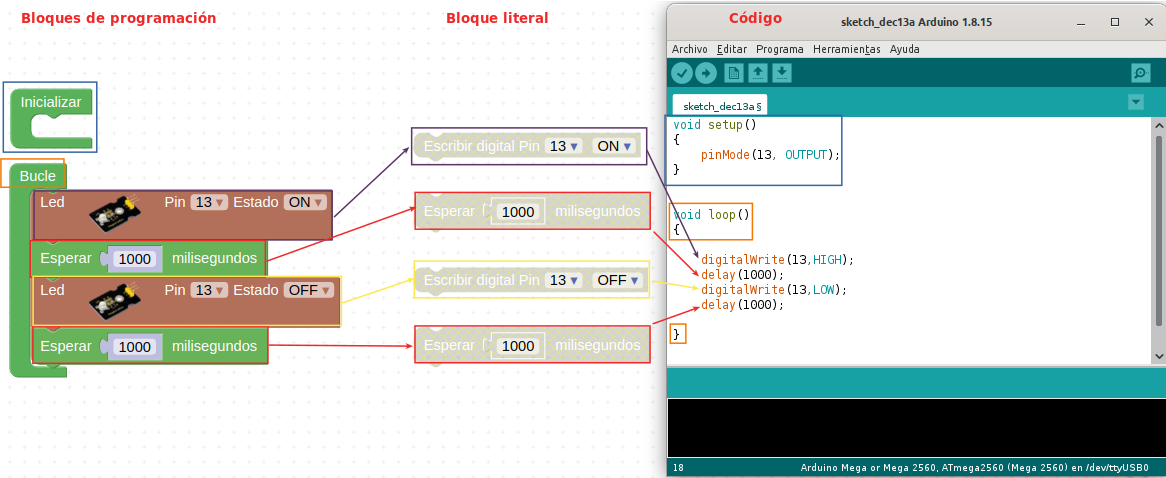Select the sketch_dec13a tab
This screenshot has width=1166, height=478.
pos(719,106)
